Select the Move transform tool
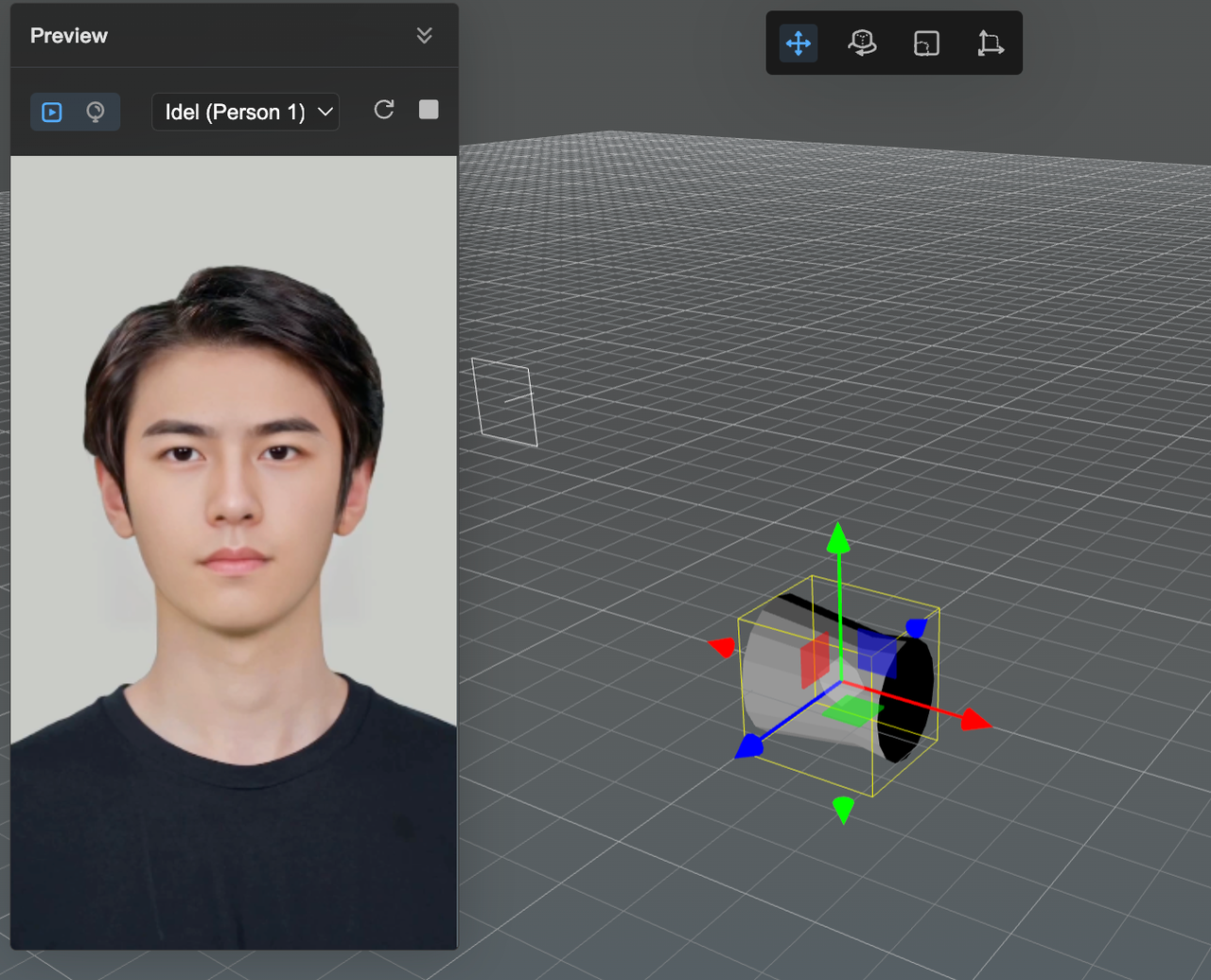The width and height of the screenshot is (1211, 980). 799,44
